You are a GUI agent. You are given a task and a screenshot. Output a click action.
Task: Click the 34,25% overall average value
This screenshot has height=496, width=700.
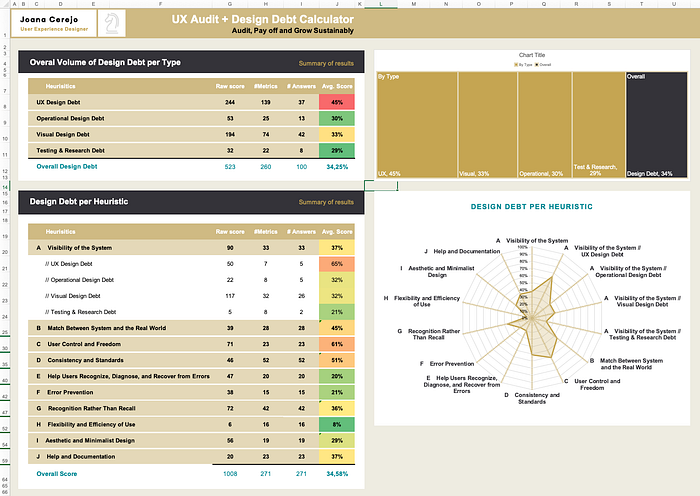[337, 167]
